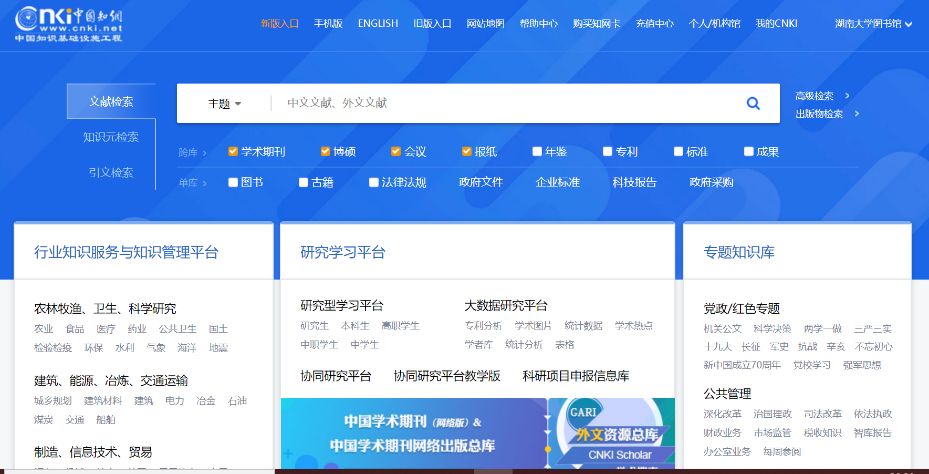Uncheck the 报纸 checkbox

click(x=466, y=151)
